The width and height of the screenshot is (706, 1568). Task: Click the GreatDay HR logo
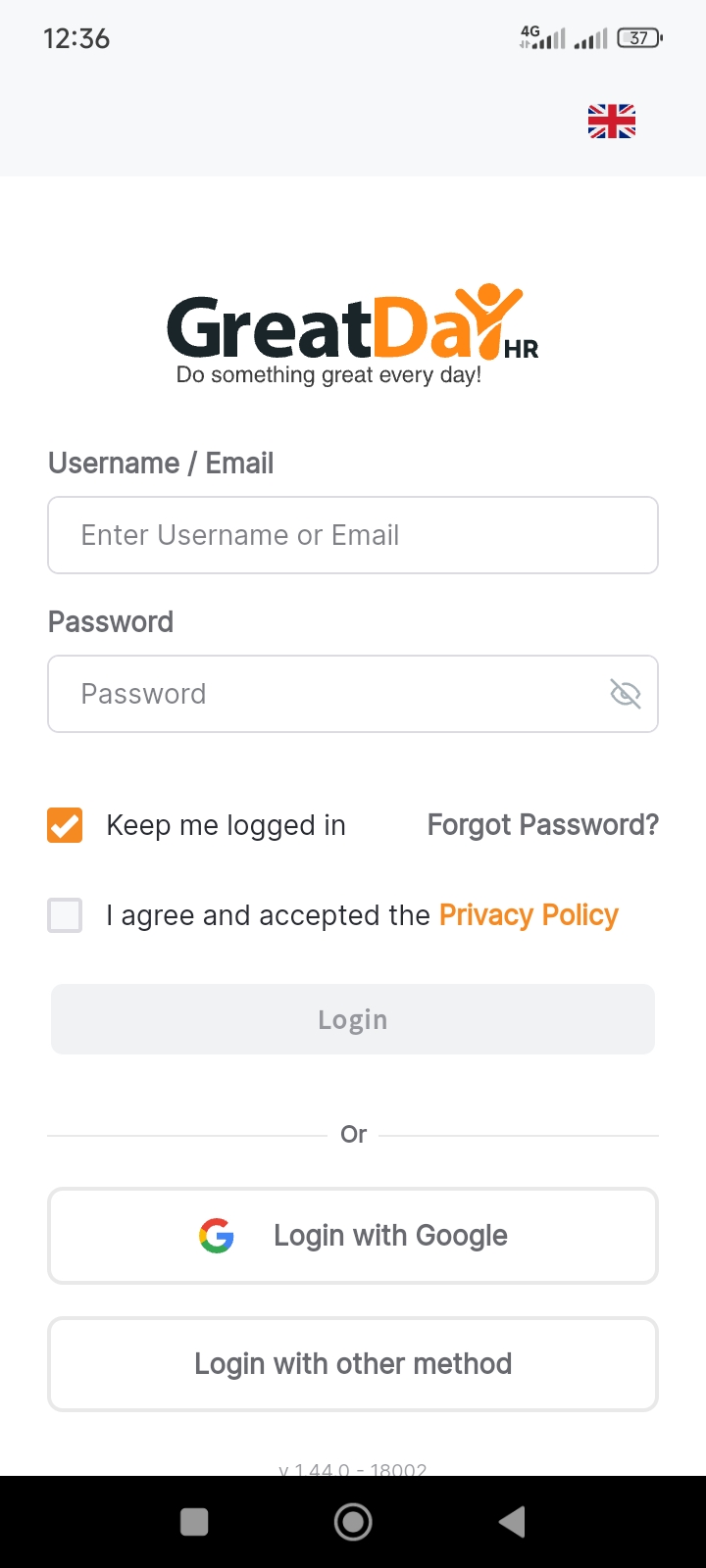pos(352,333)
